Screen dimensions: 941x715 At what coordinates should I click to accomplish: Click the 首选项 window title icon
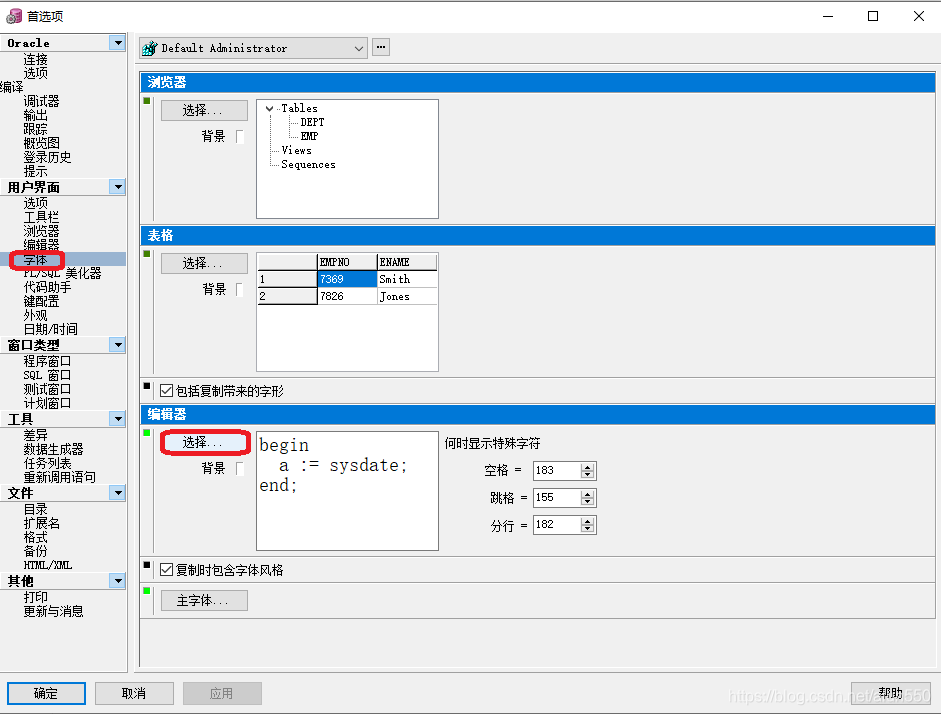pyautogui.click(x=13, y=16)
